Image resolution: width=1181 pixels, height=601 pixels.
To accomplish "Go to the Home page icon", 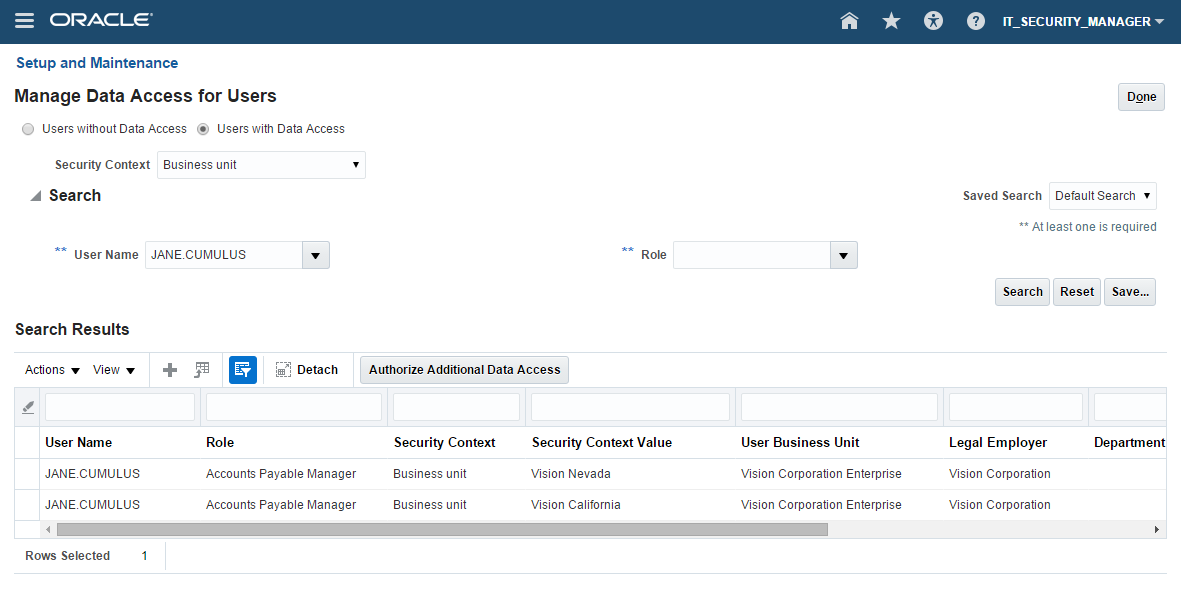I will coord(849,21).
